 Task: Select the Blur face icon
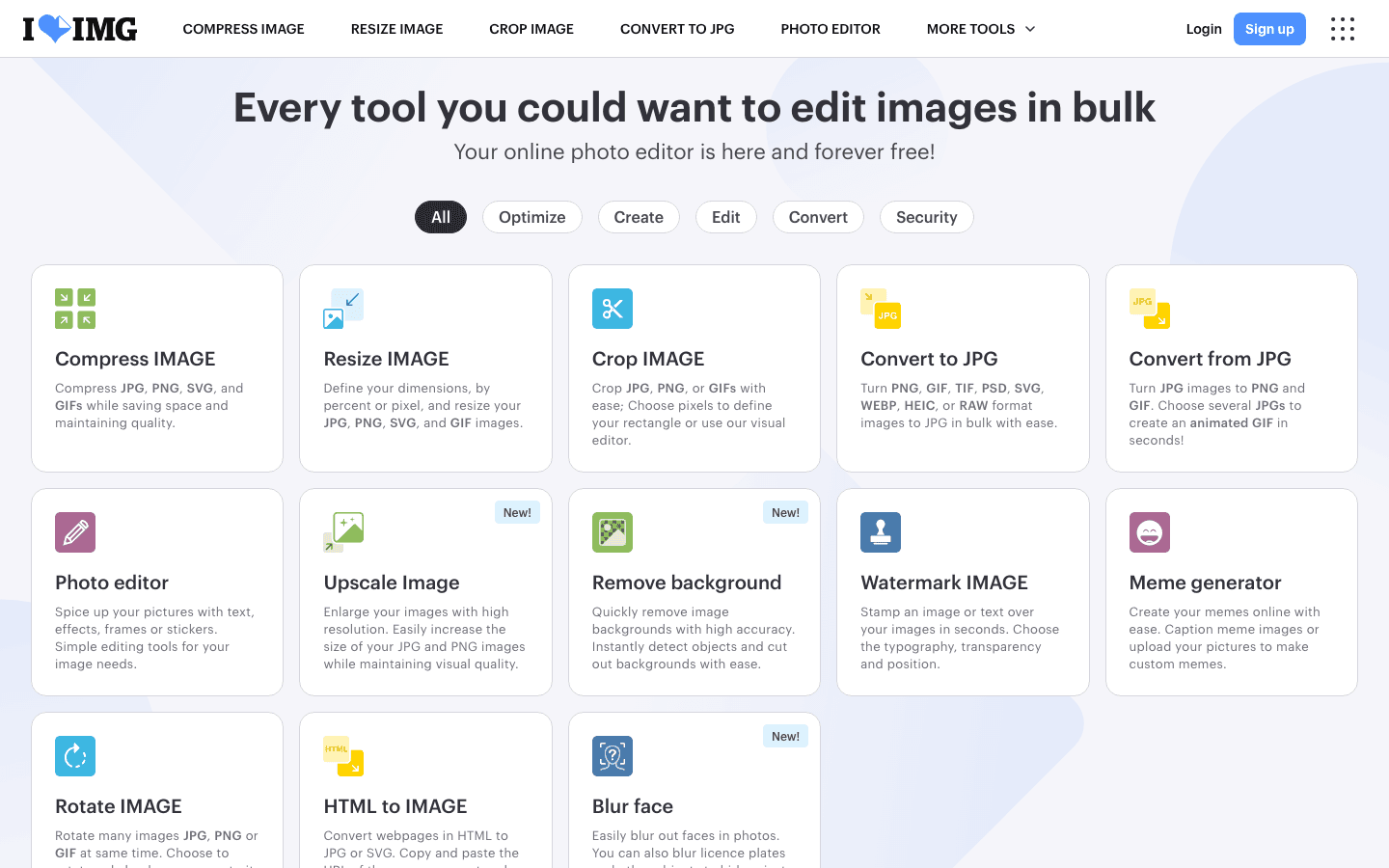point(612,756)
